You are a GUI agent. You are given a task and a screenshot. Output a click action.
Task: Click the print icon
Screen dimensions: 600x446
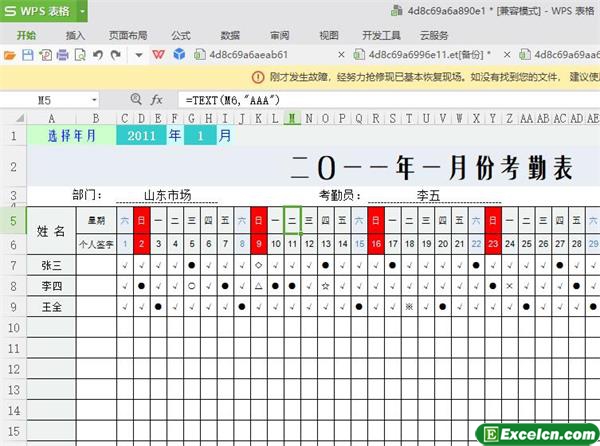(62, 55)
